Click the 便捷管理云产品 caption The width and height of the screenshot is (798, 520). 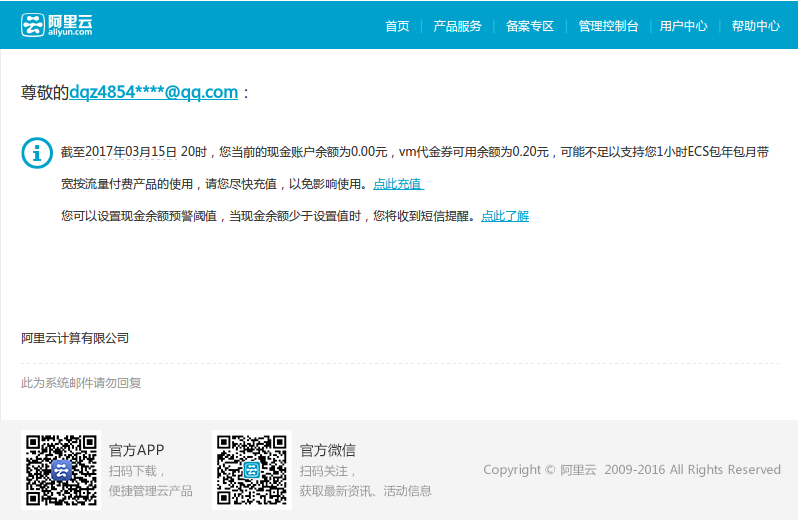[x=151, y=490]
